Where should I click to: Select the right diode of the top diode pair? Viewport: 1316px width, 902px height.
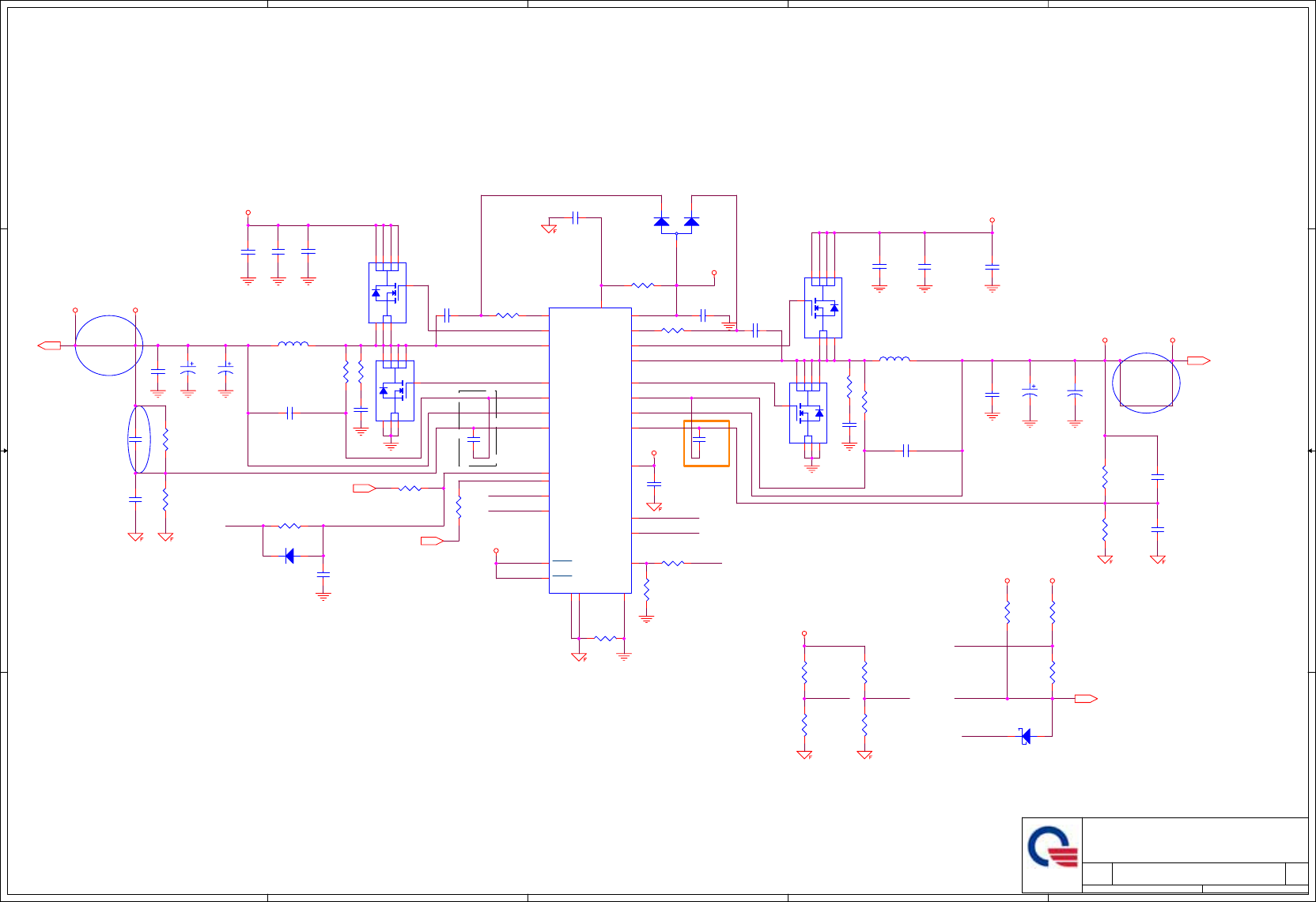[x=691, y=221]
